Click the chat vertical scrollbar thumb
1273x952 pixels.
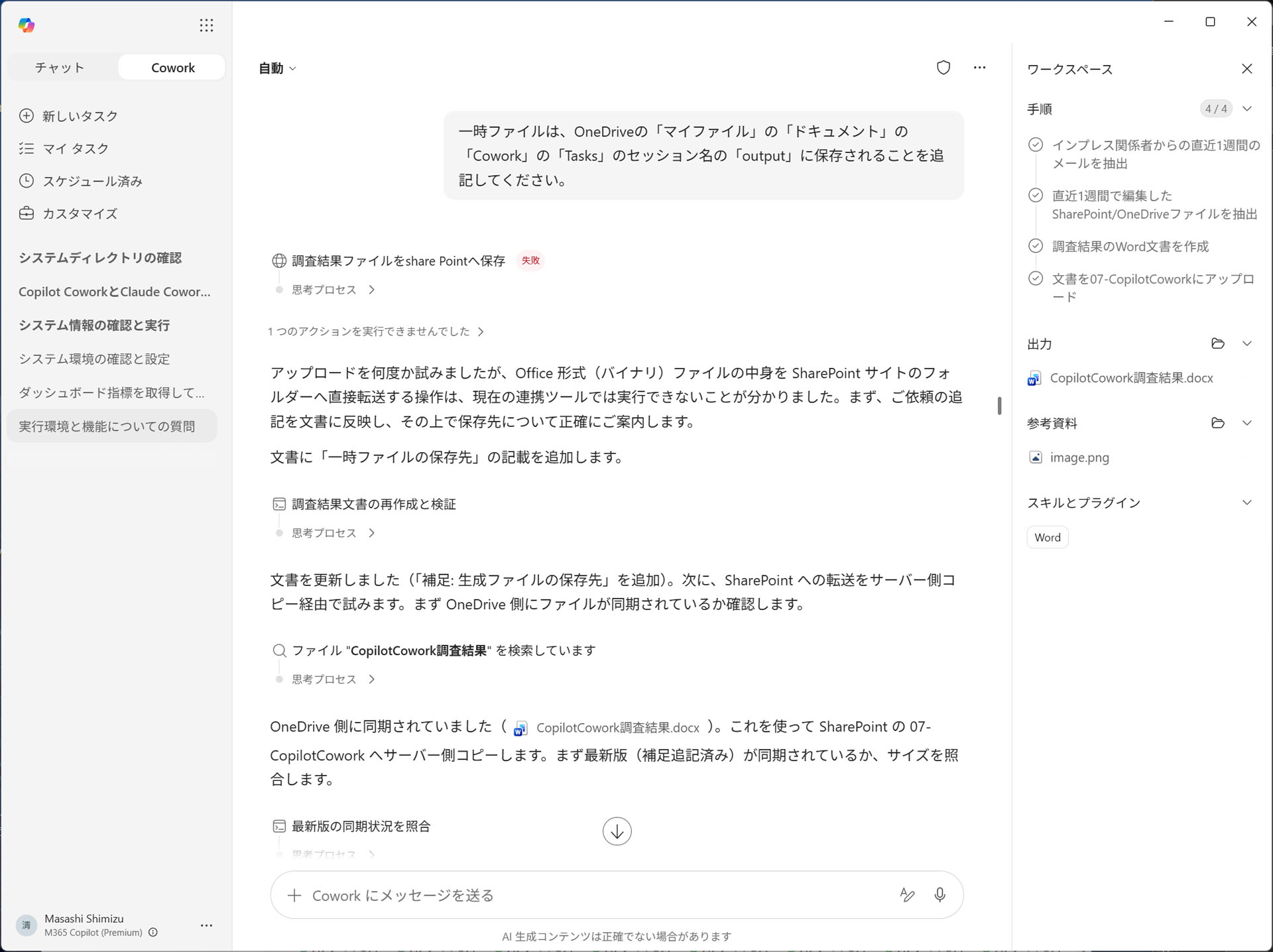point(999,406)
